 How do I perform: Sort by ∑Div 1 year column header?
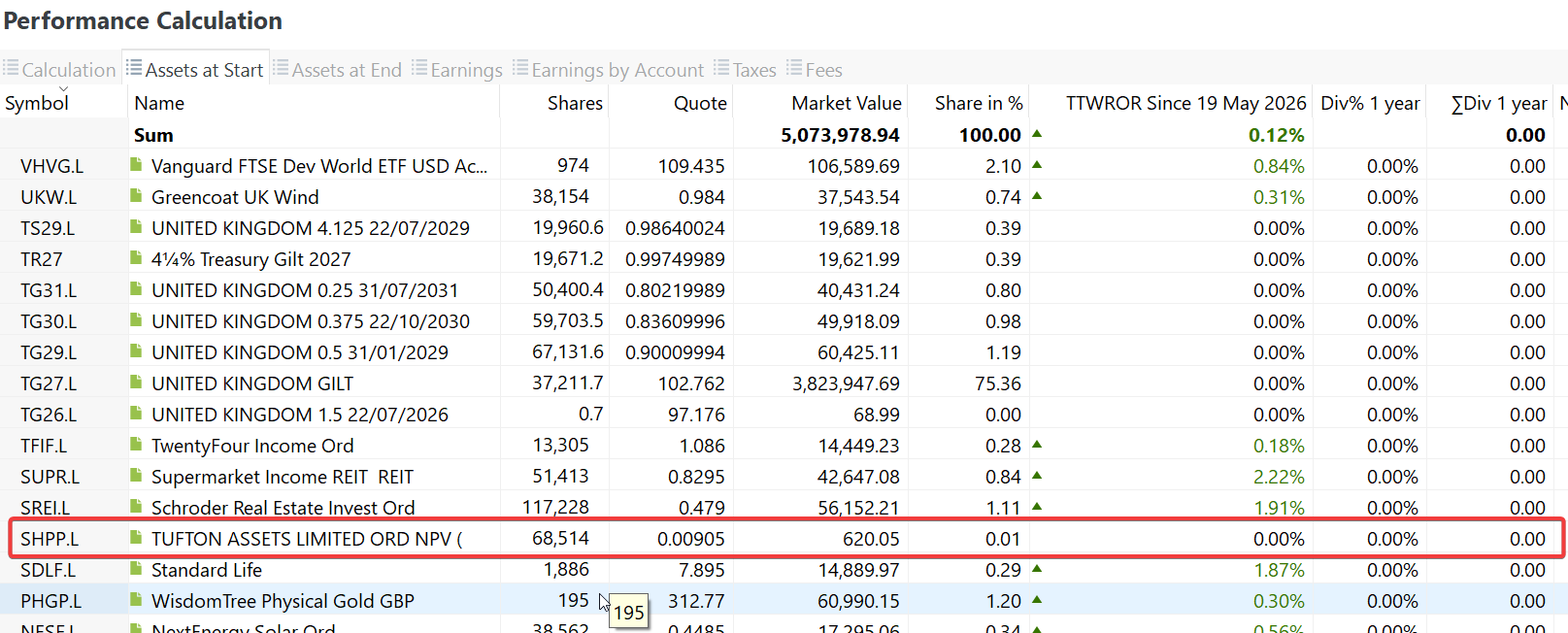click(1499, 103)
